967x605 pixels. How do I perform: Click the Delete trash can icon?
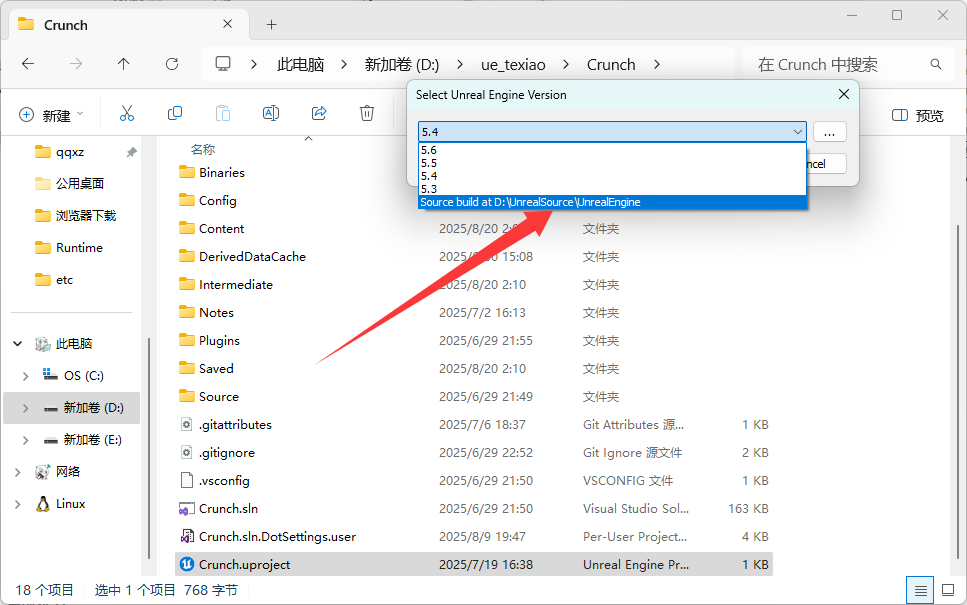click(367, 113)
